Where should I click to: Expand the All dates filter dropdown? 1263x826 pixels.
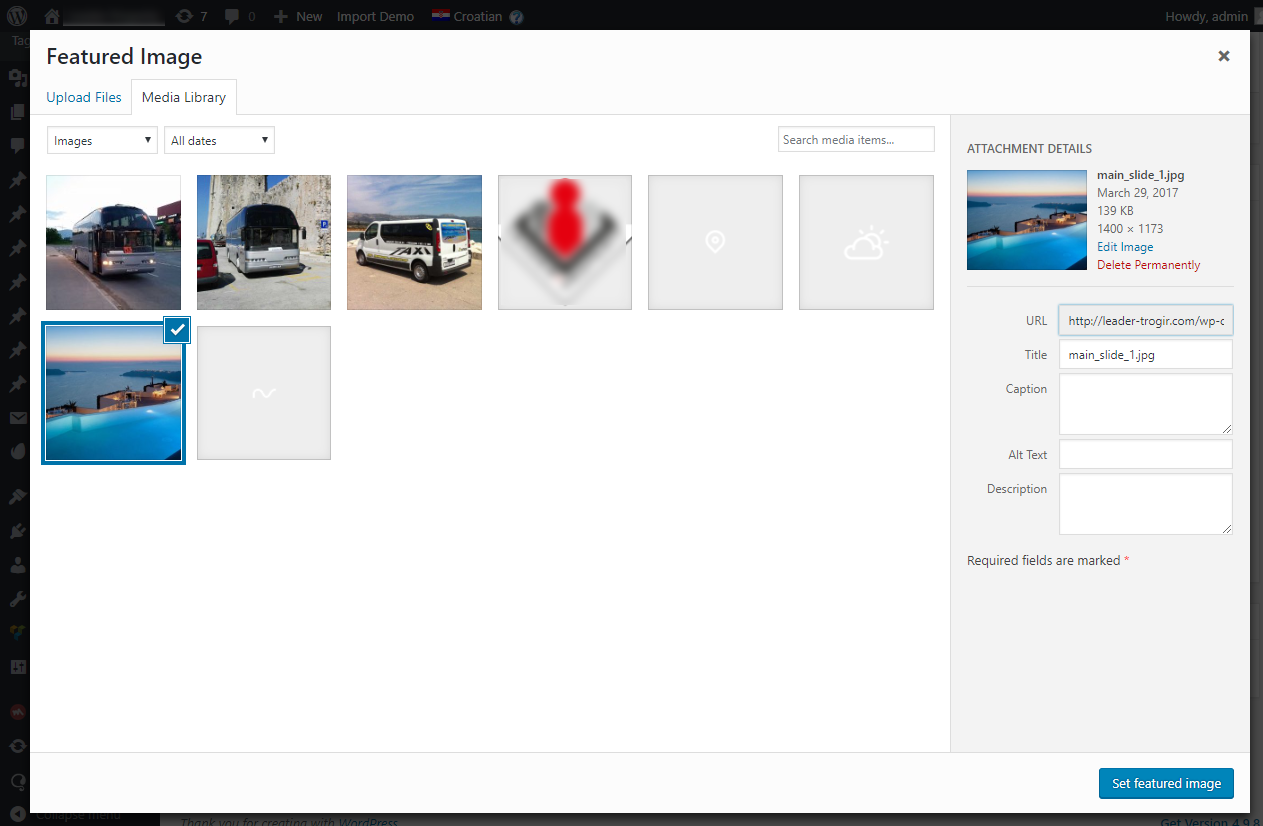click(219, 141)
